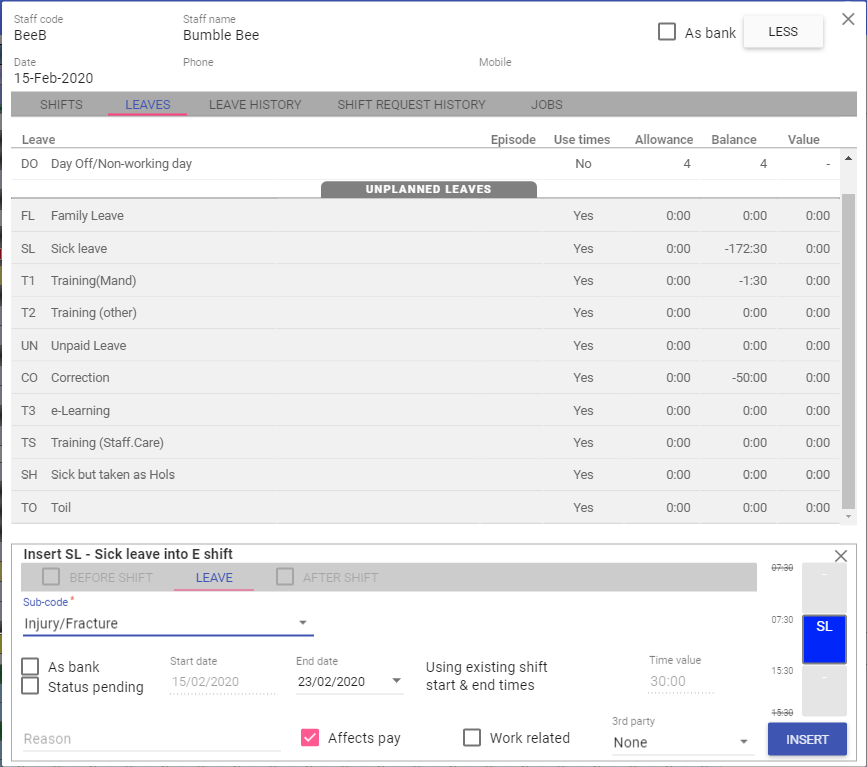
Task: Enable the Status pending checkbox
Action: coord(31,686)
